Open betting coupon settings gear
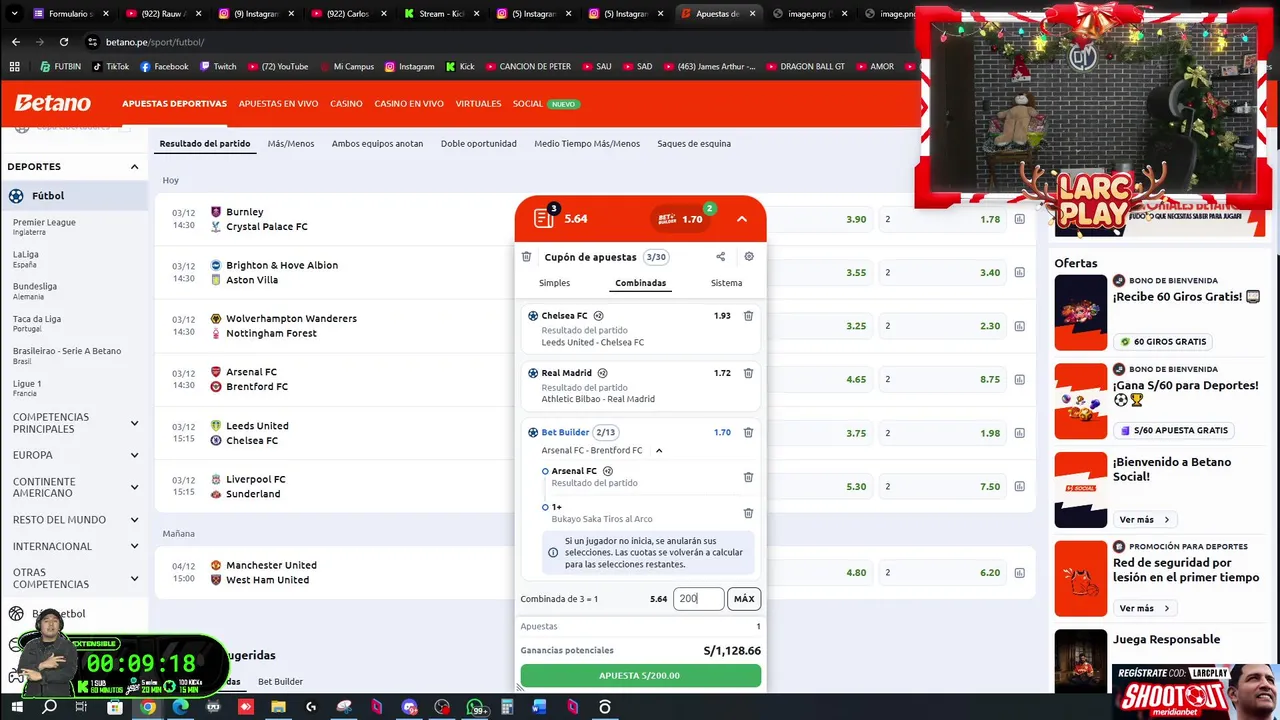 pyautogui.click(x=749, y=257)
